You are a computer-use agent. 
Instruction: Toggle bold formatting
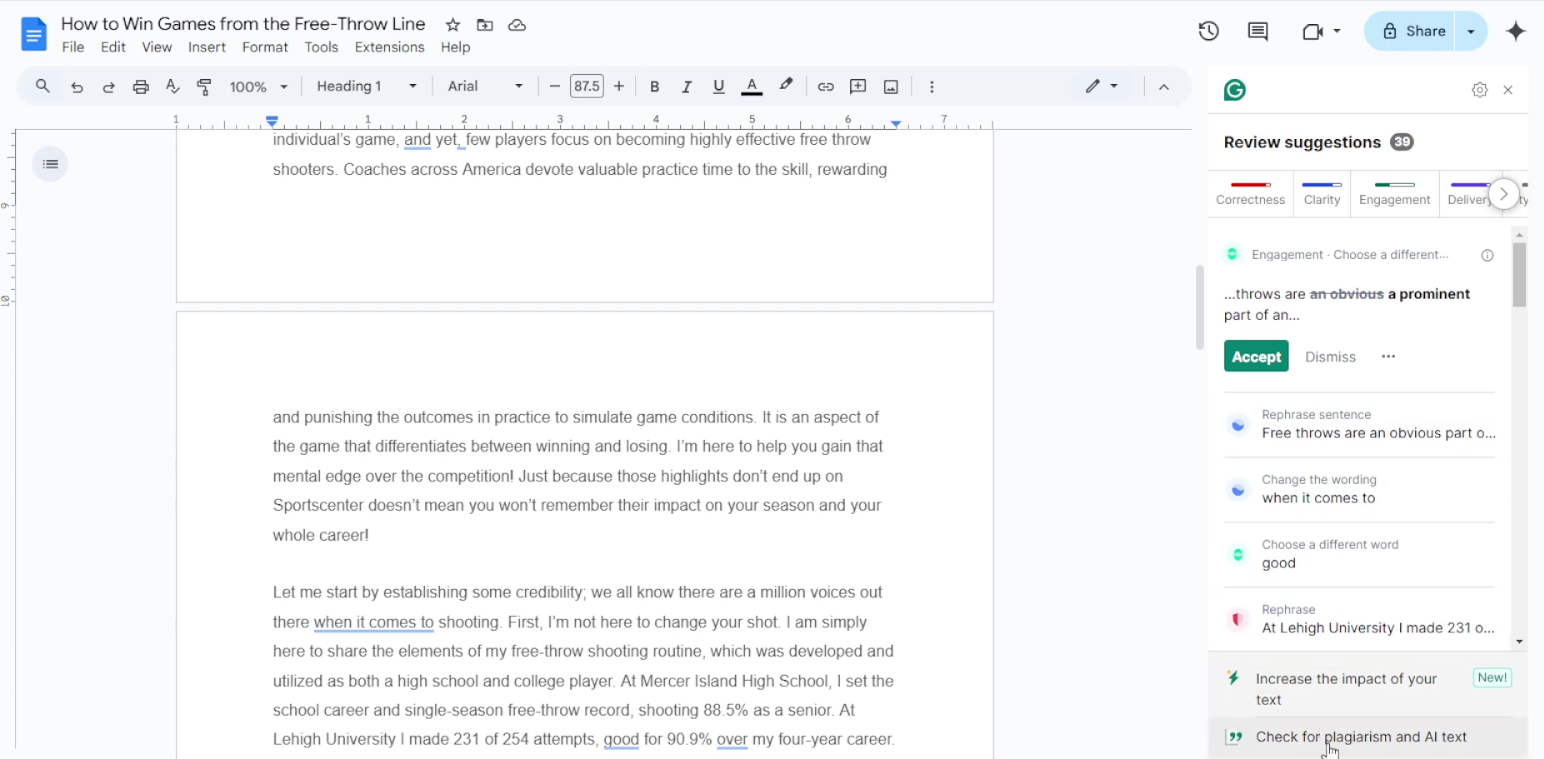coord(654,86)
